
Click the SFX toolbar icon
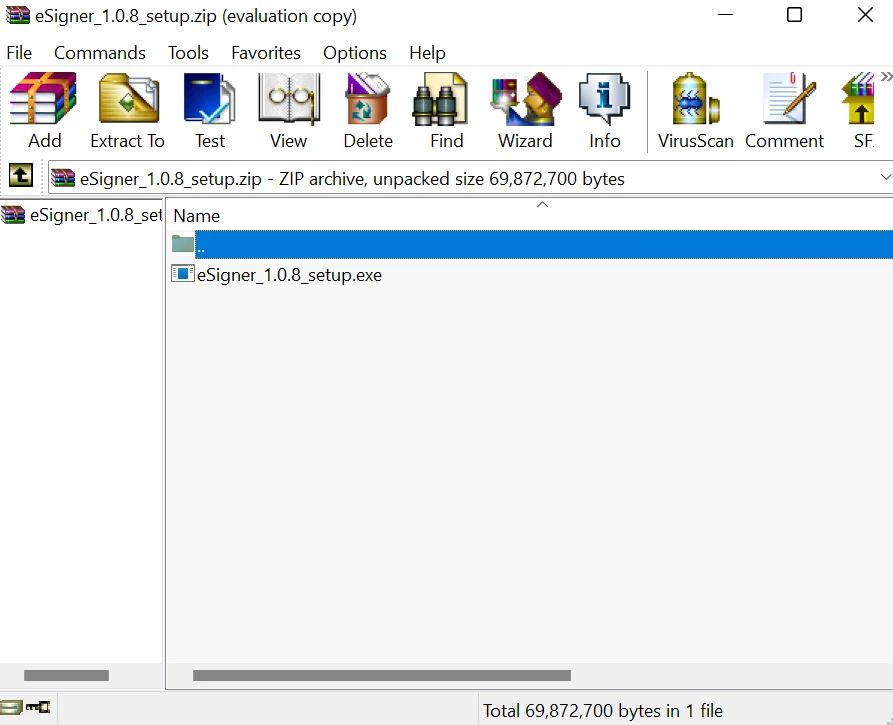858,100
